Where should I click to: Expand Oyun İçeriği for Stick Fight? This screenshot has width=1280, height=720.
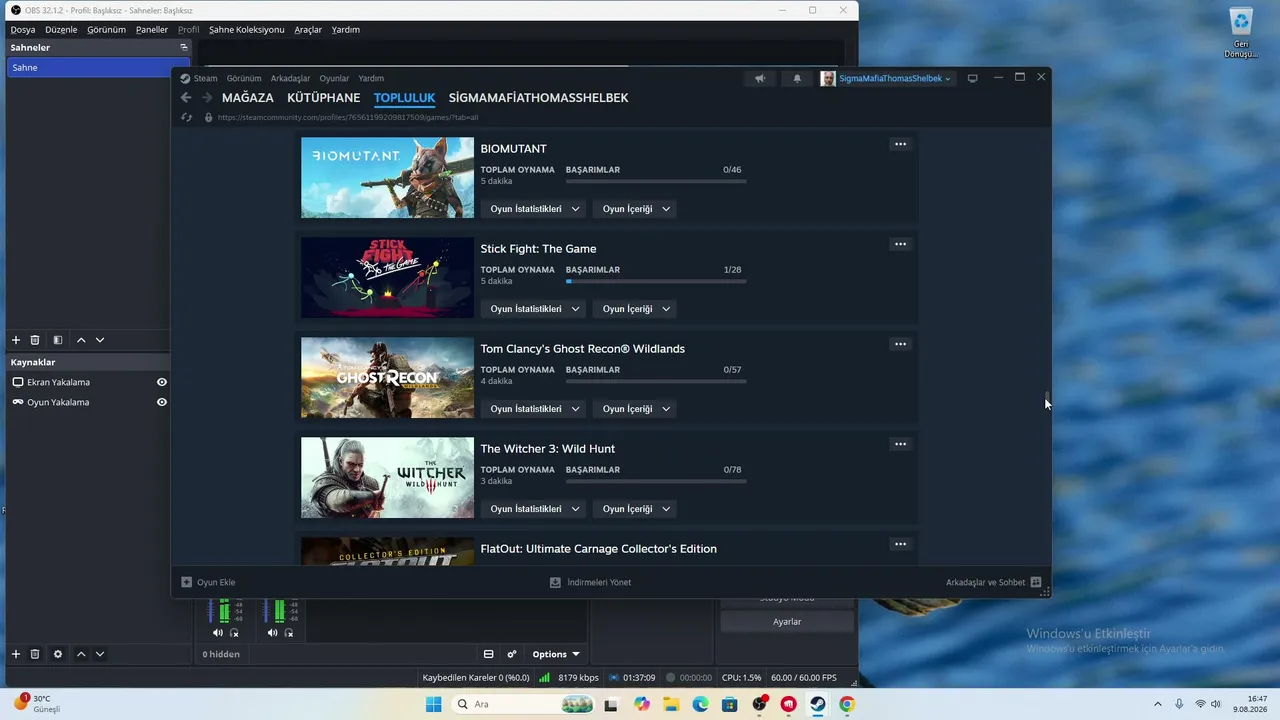click(636, 309)
